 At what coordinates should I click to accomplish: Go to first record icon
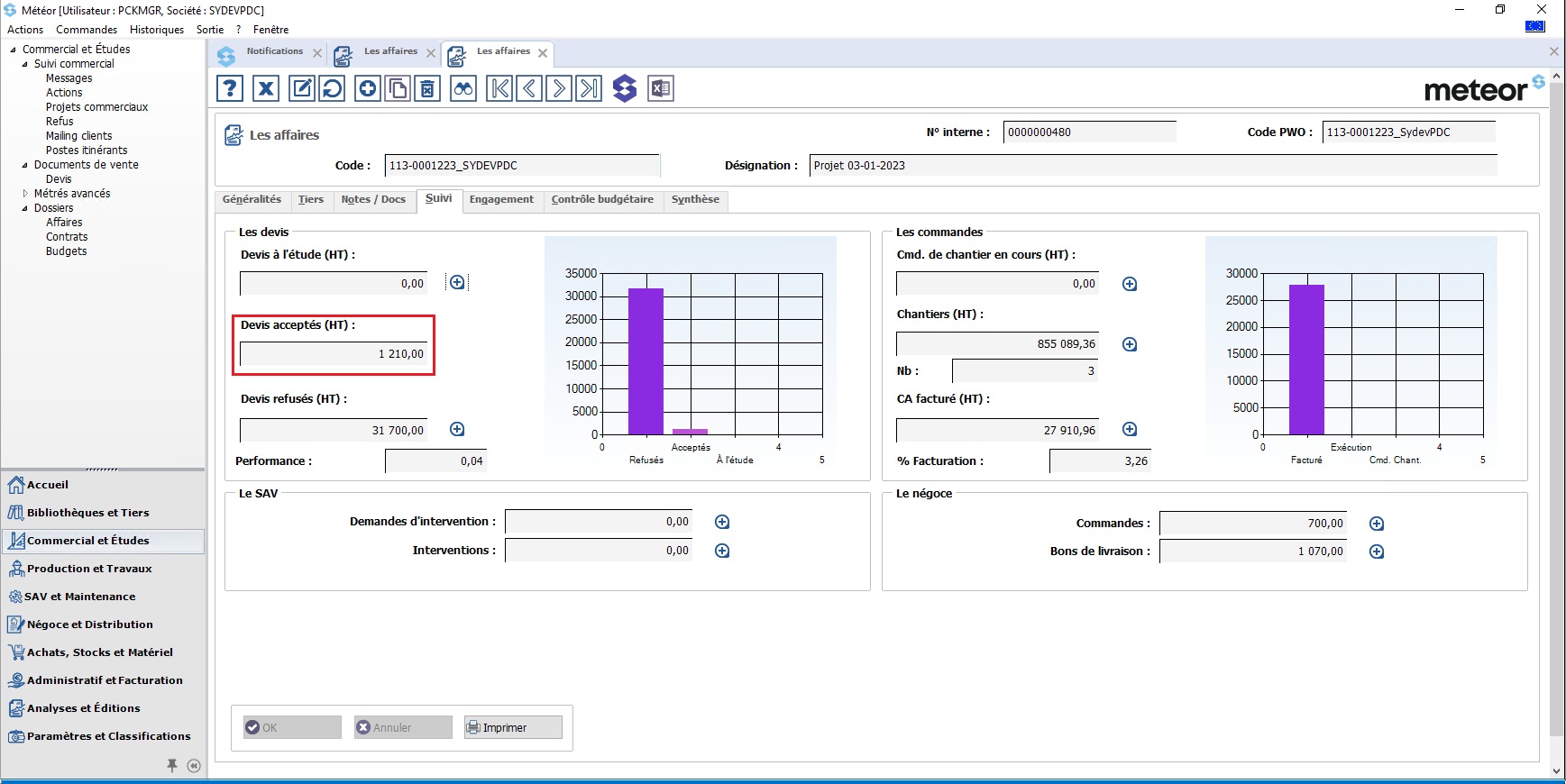[499, 88]
